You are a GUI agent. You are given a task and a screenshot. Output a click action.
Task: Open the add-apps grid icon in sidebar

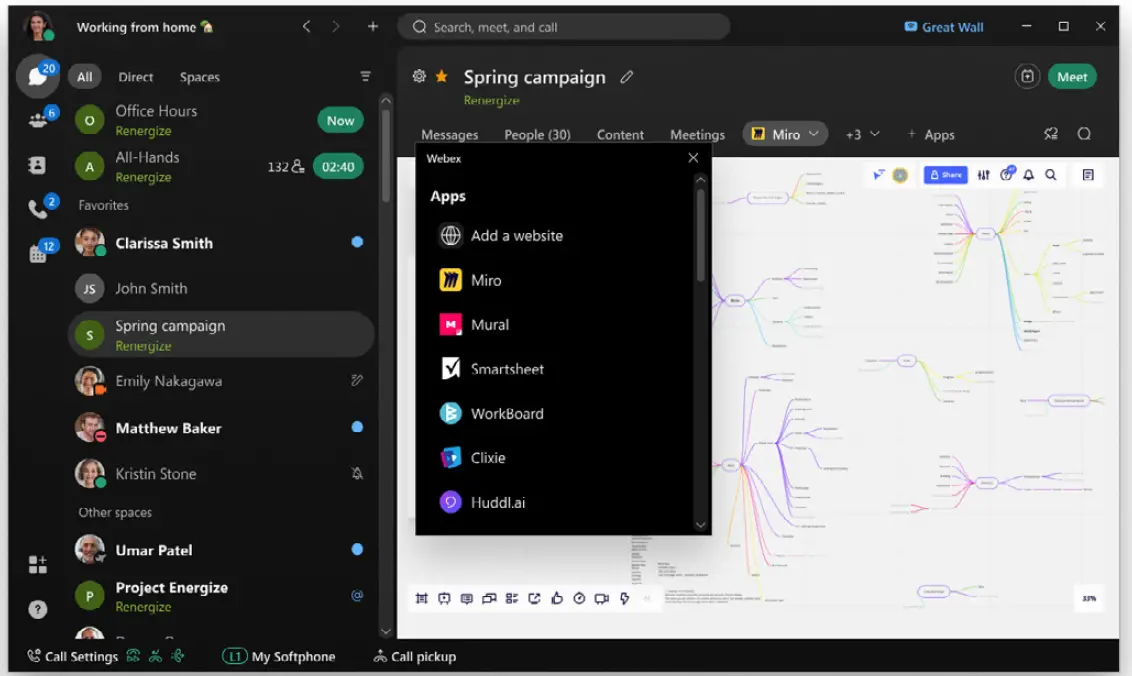38,564
